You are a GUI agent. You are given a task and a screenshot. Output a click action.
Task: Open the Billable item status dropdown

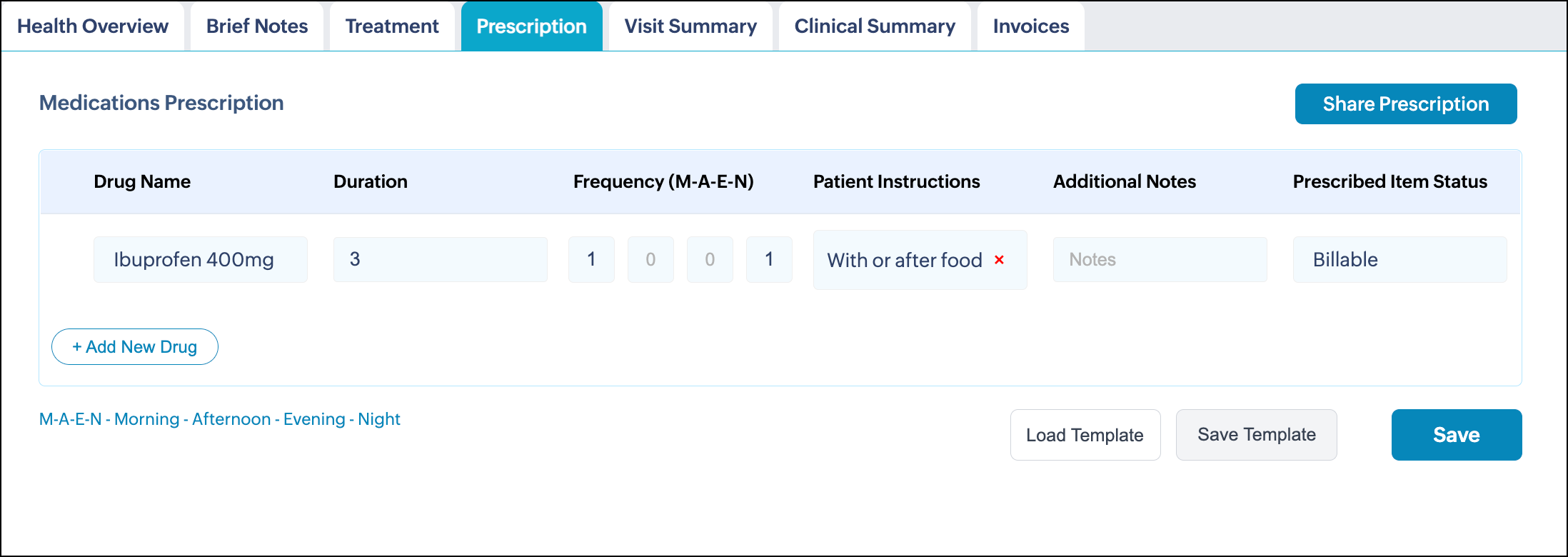(1399, 260)
